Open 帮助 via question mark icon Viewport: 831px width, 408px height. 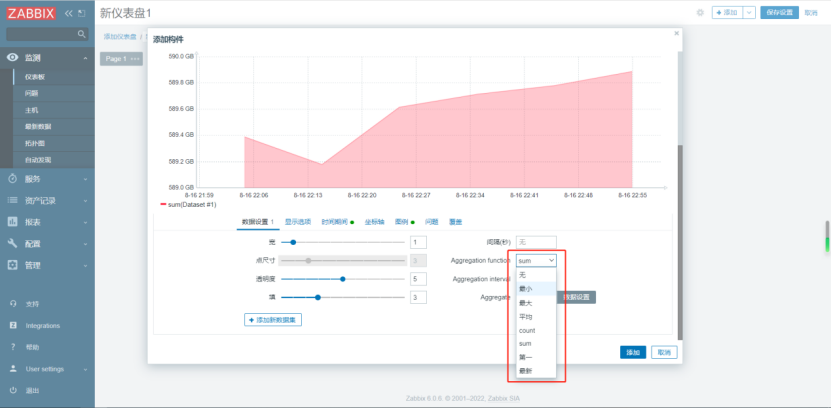tap(13, 347)
